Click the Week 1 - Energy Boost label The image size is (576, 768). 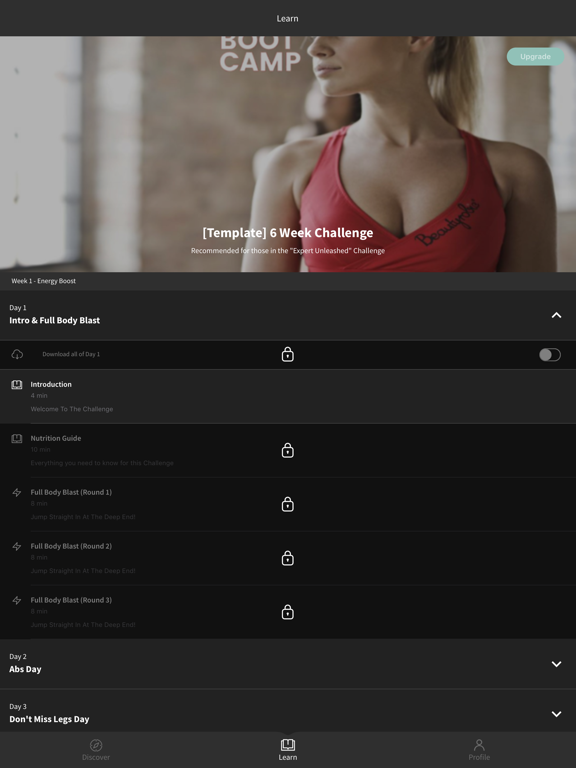pyautogui.click(x=44, y=281)
